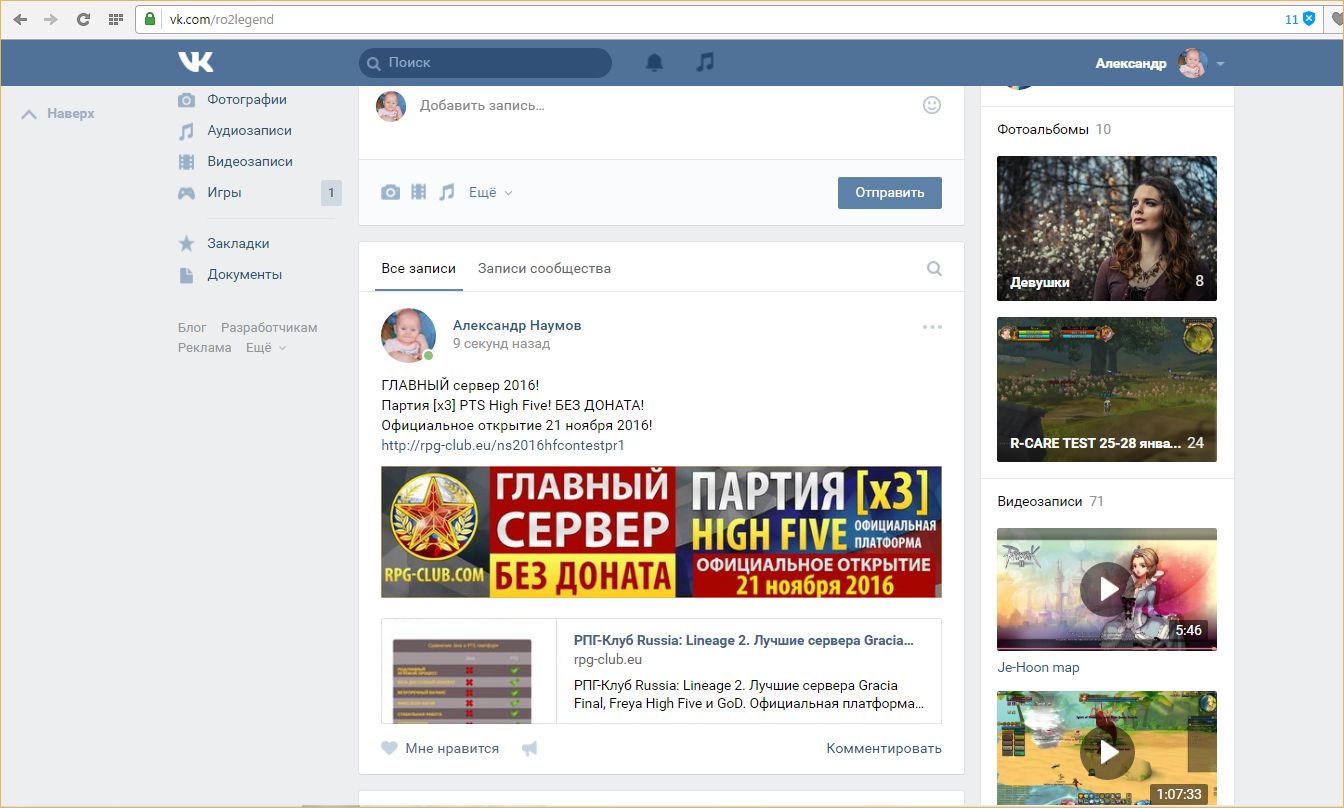Switch to Записи сообщества tab
1344x808 pixels.
pyautogui.click(x=544, y=268)
